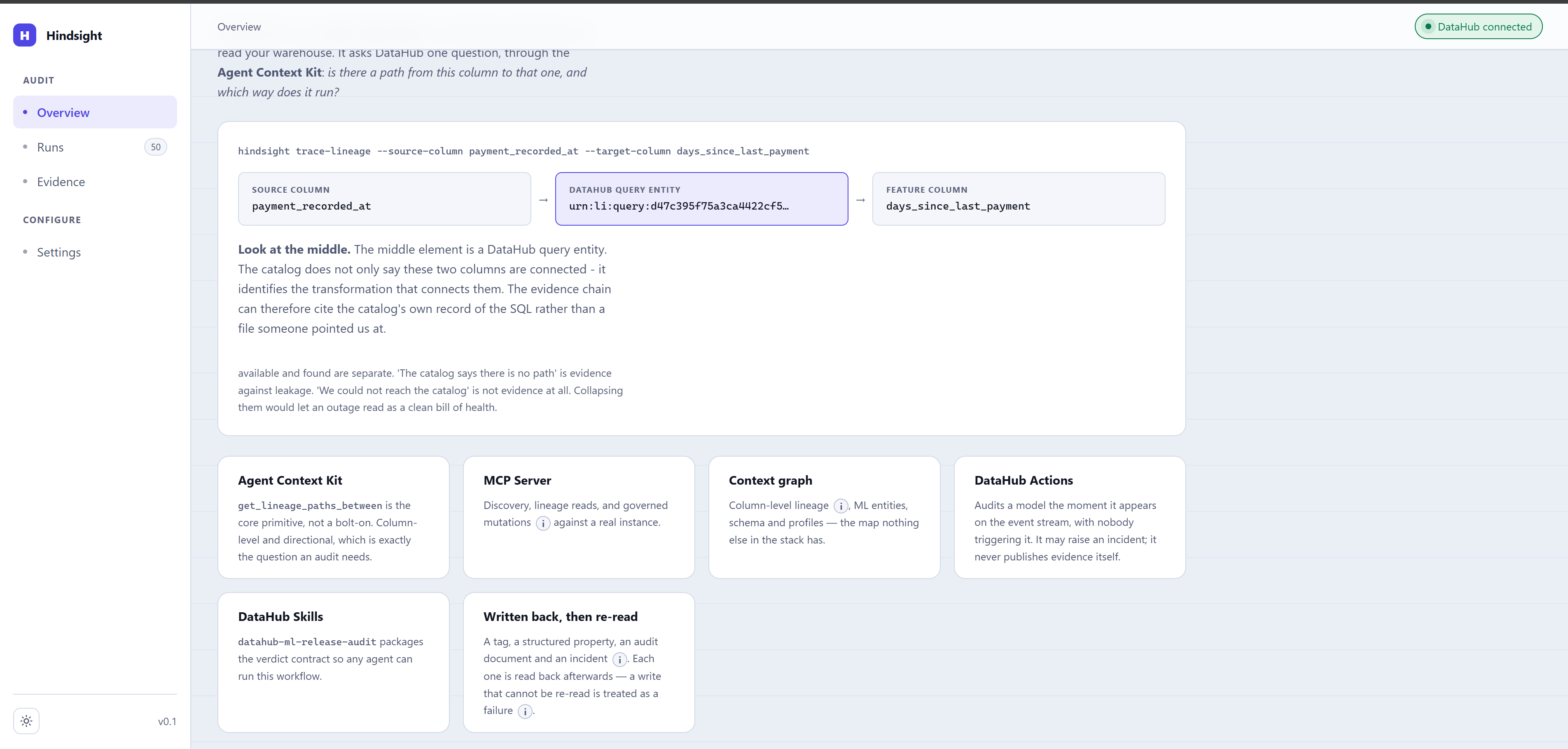
Task: Open the Agent Context Kit card
Action: click(334, 517)
